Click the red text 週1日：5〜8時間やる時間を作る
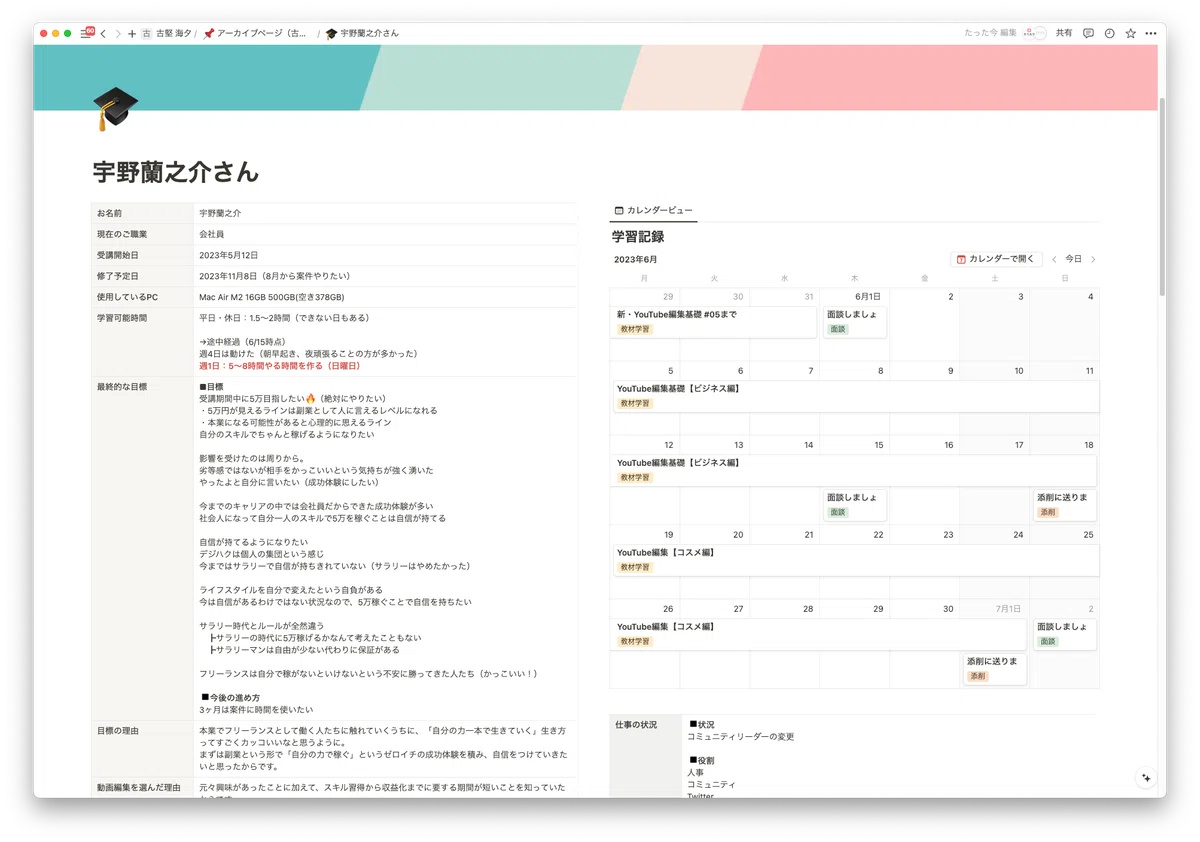Screen dimensions: 1200x842 tap(281, 366)
